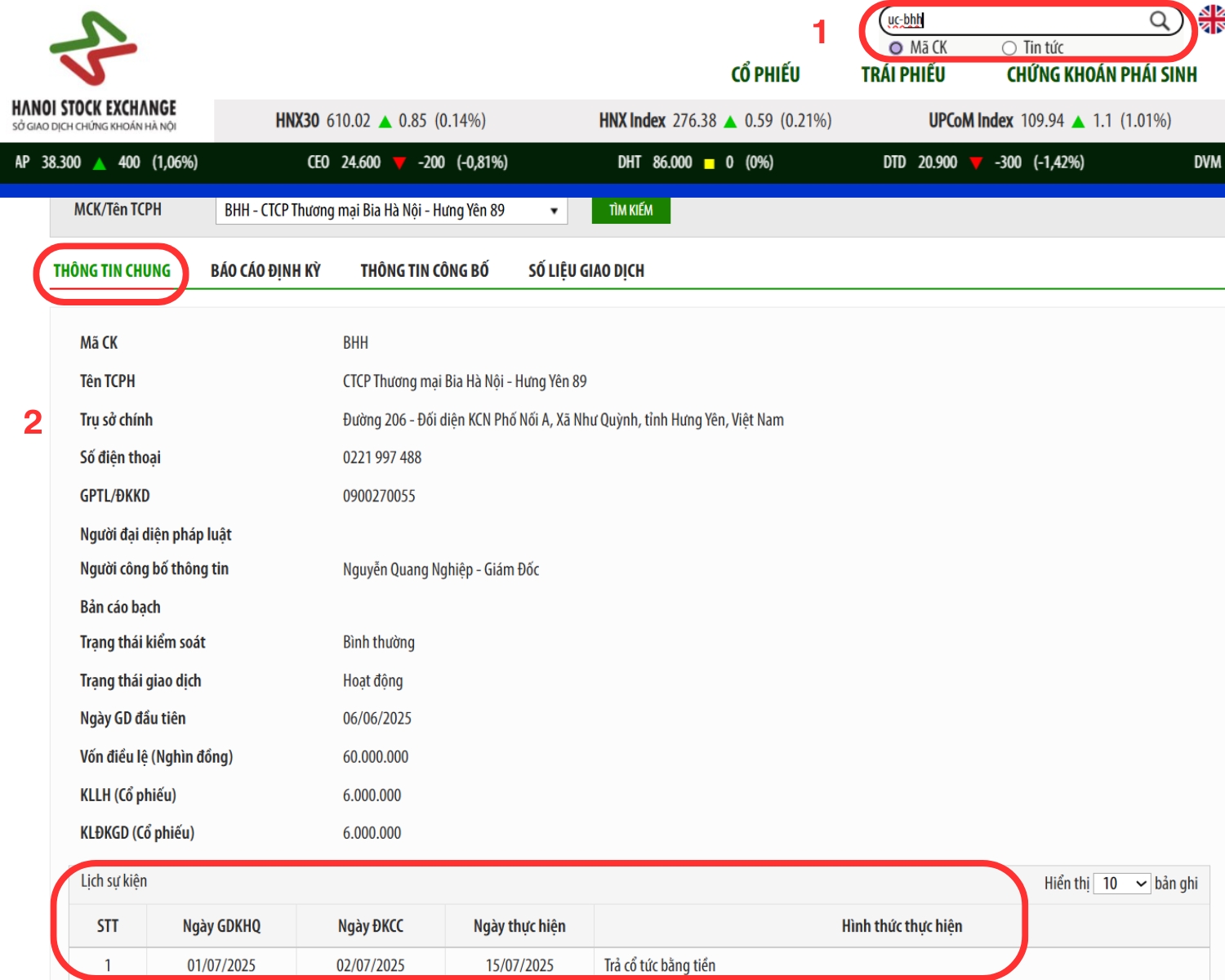The image size is (1225, 980).
Task: Select the Mã CK radio button
Action: [896, 48]
